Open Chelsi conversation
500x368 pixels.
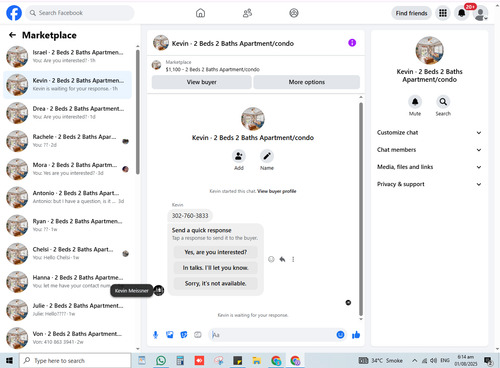pyautogui.click(x=67, y=253)
